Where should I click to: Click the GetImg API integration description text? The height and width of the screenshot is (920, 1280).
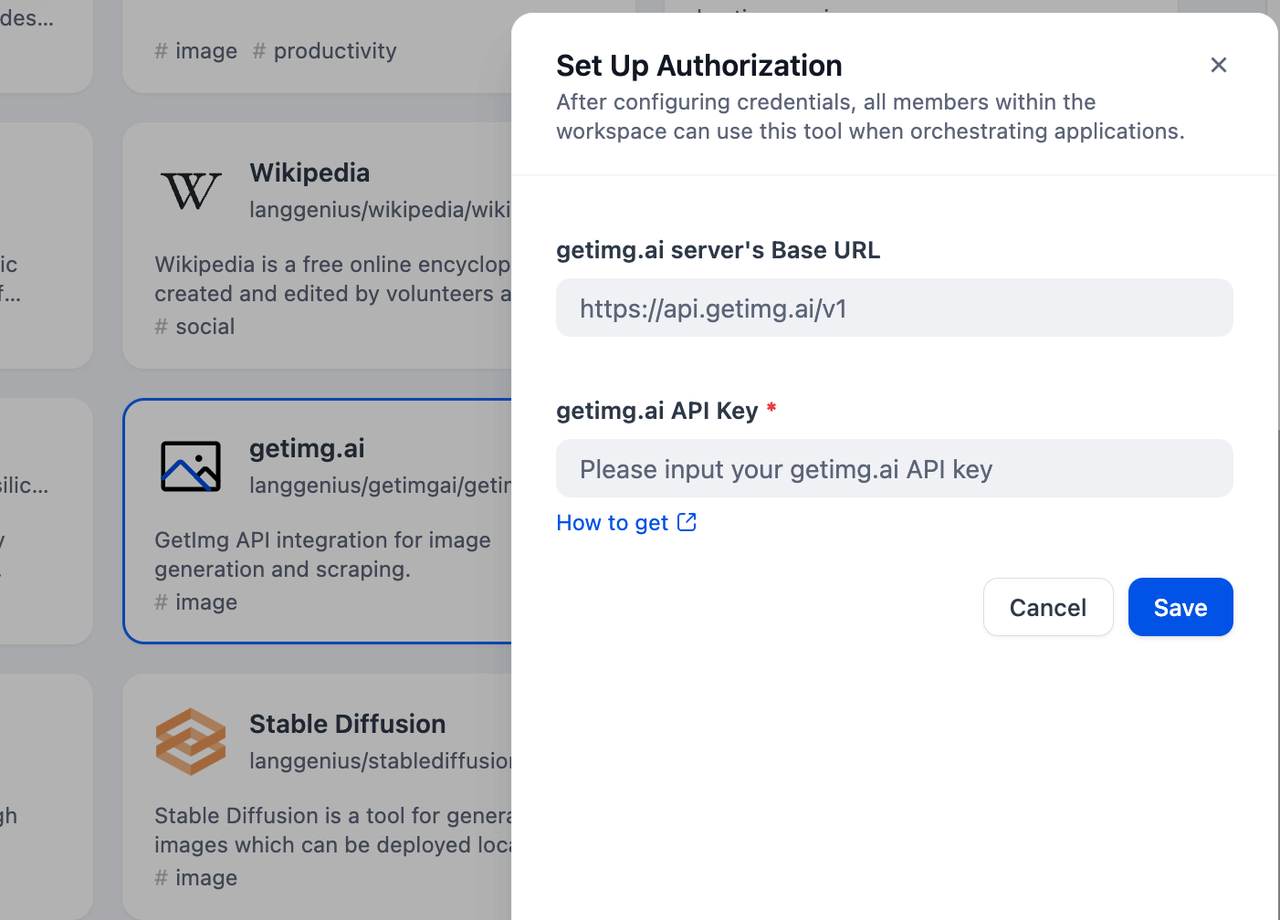pyautogui.click(x=322, y=555)
